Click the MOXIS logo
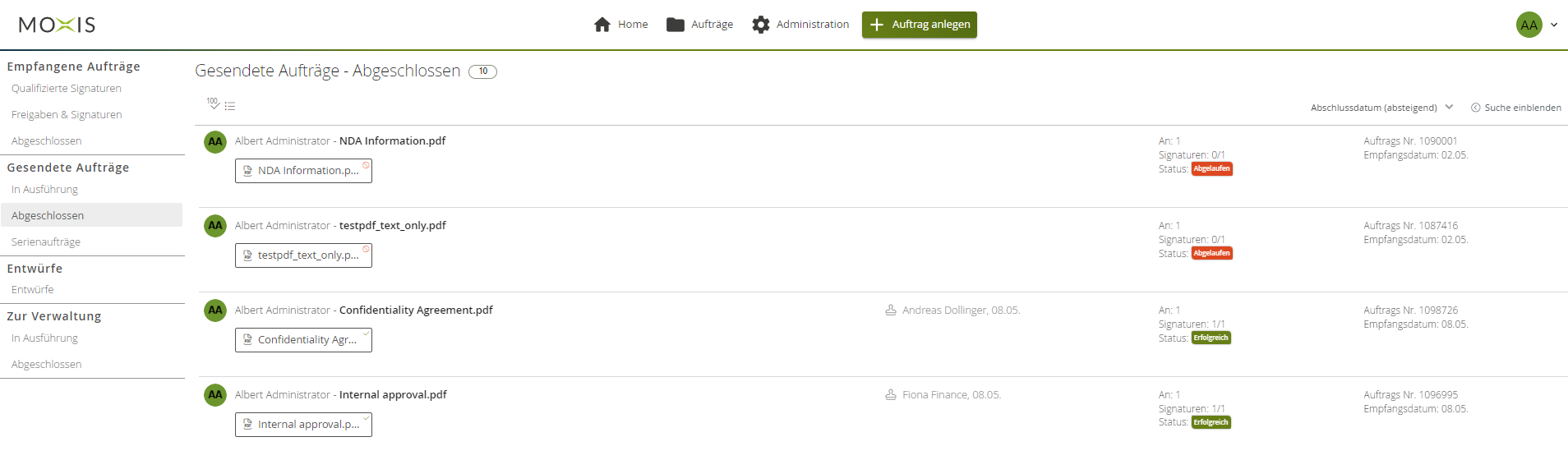Screen dimensions: 1568x460 [x=57, y=25]
